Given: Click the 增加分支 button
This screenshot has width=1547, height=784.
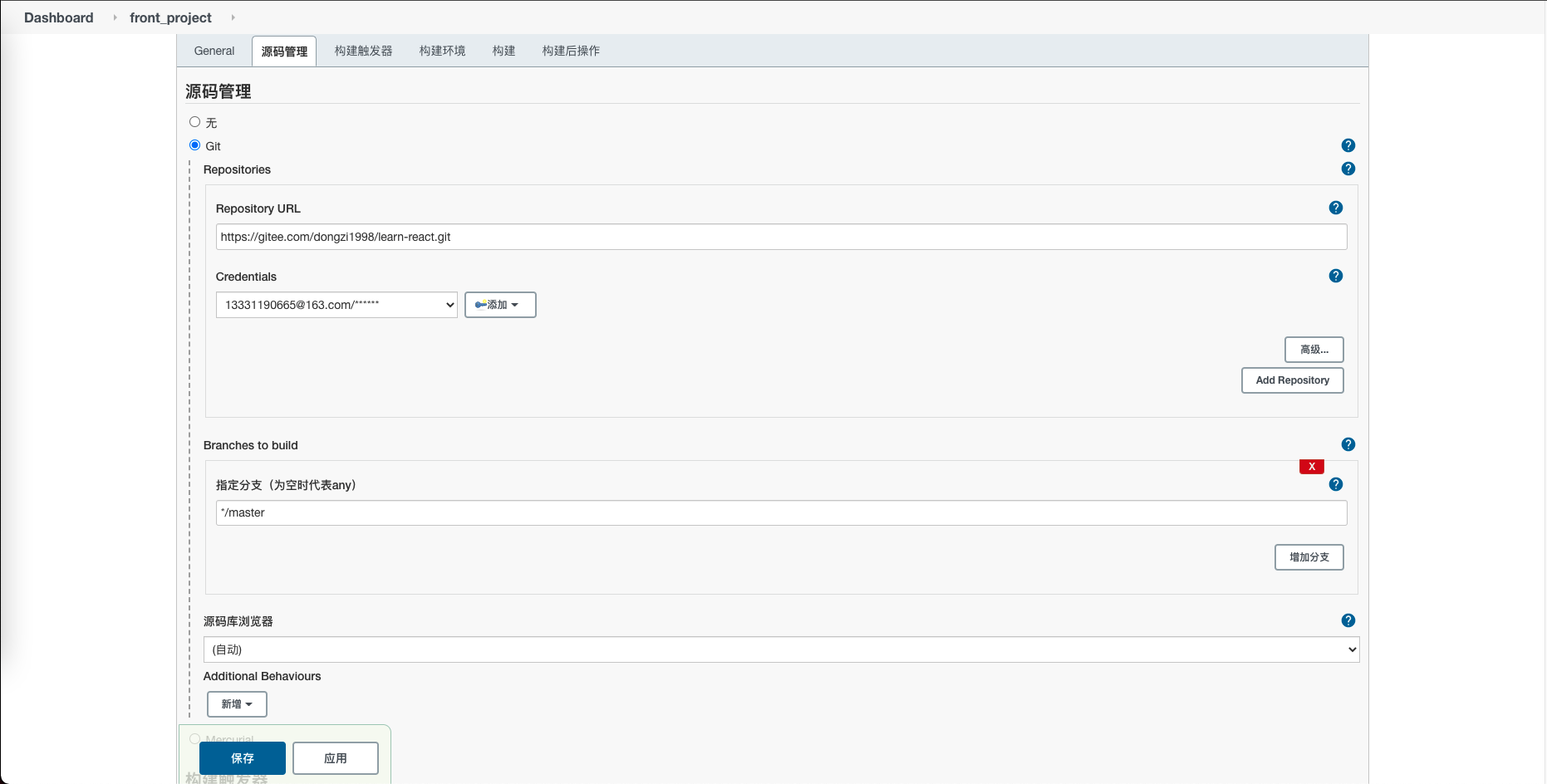Looking at the screenshot, I should point(1309,557).
